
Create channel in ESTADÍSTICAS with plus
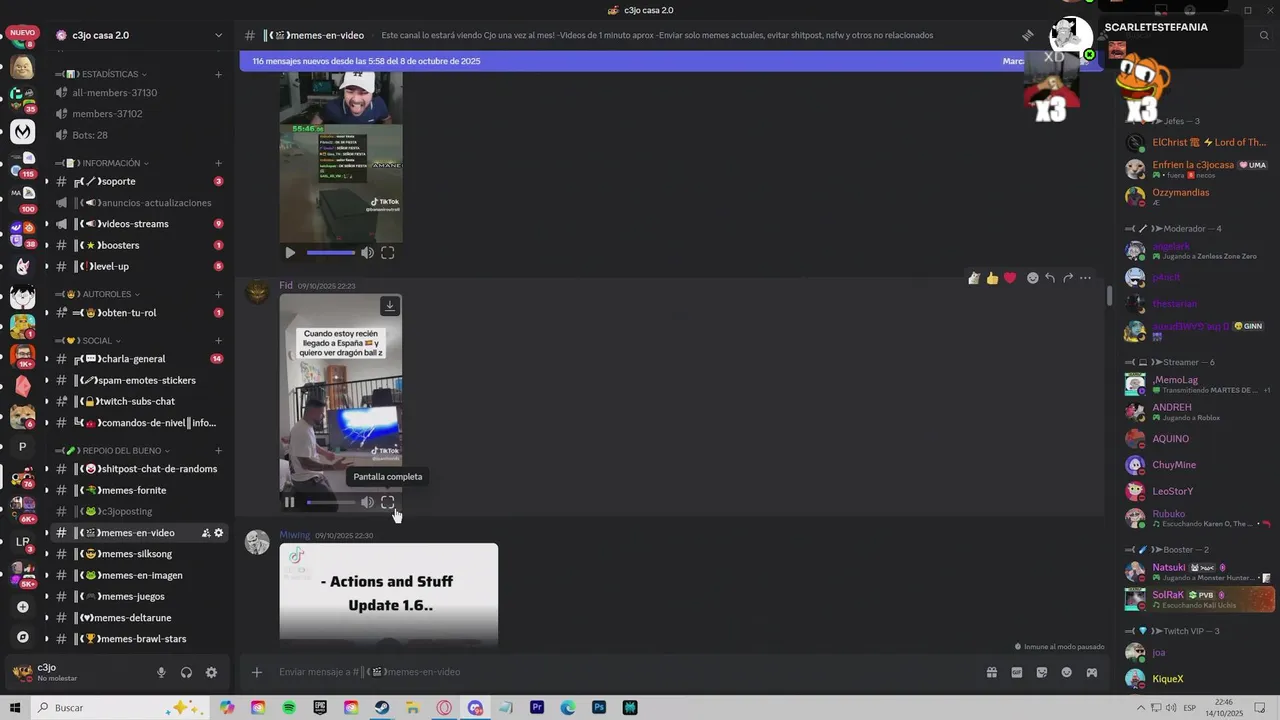218,74
